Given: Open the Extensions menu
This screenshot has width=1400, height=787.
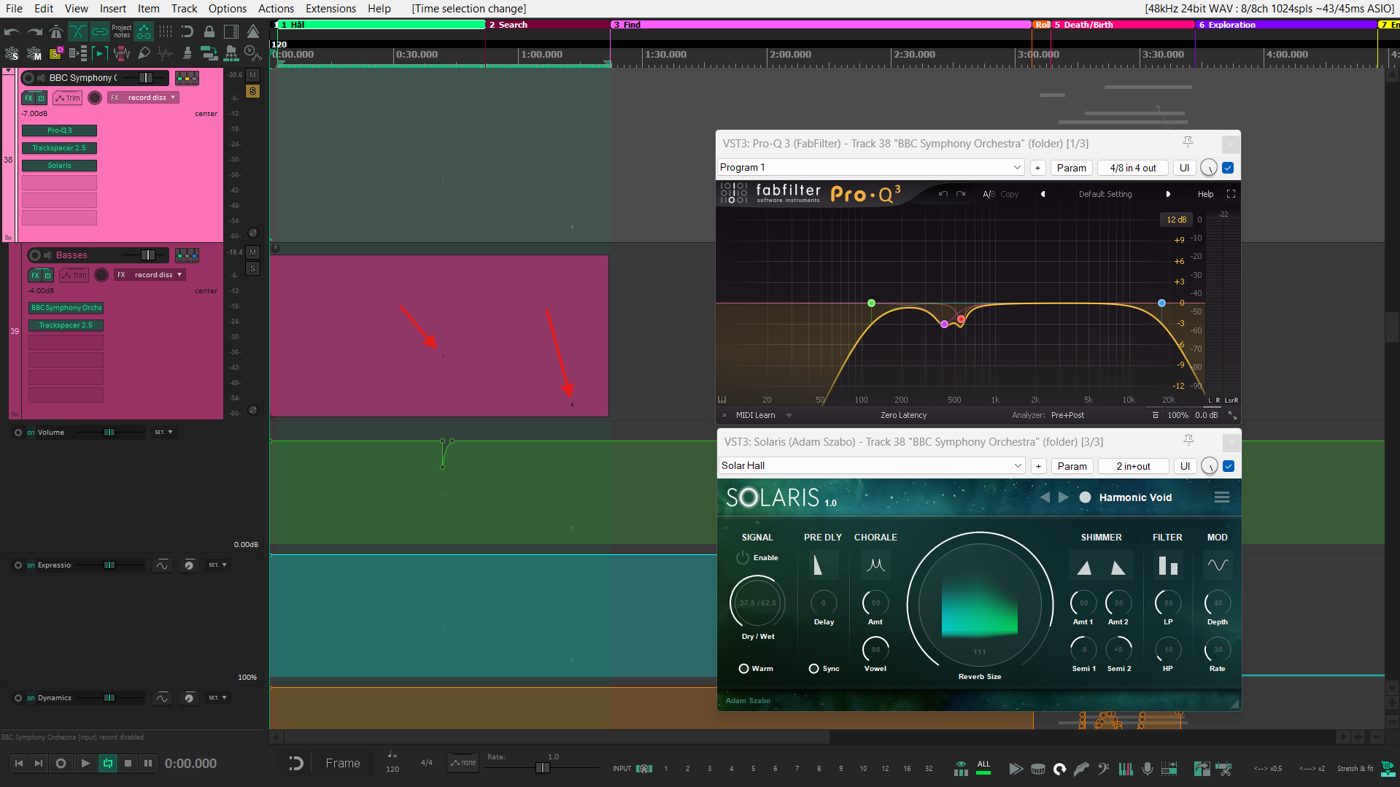Looking at the screenshot, I should [331, 8].
